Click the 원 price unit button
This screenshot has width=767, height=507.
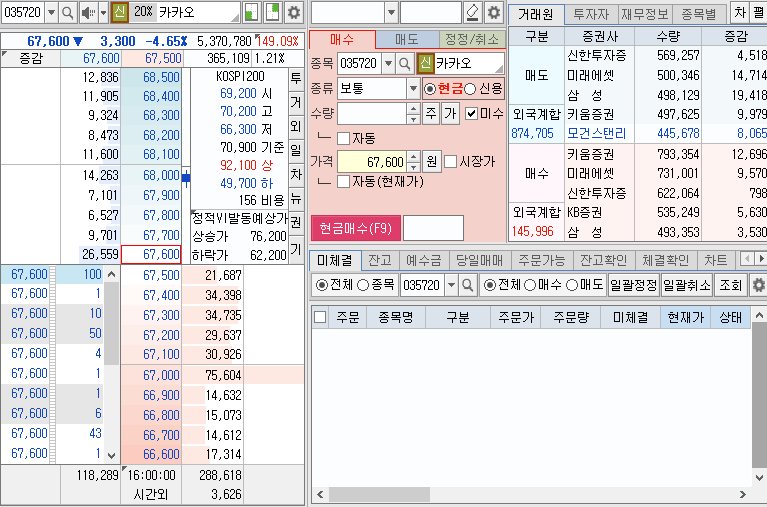(x=431, y=161)
